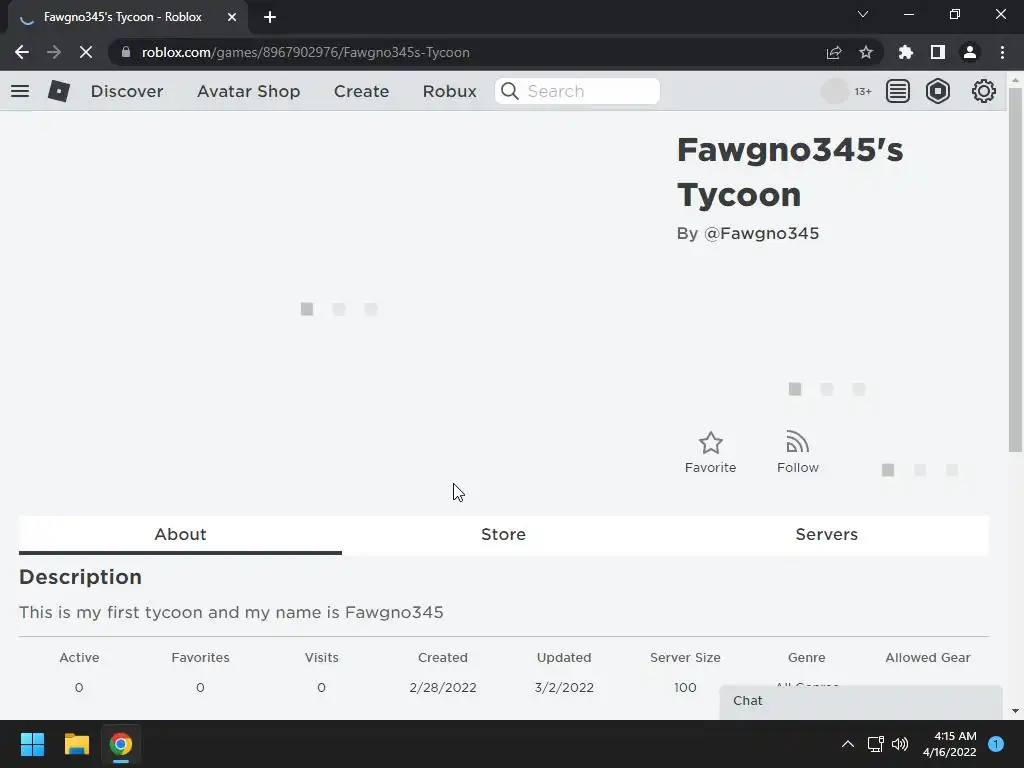The image size is (1024, 768).
Task: Switch to the About tab
Action: 180,534
